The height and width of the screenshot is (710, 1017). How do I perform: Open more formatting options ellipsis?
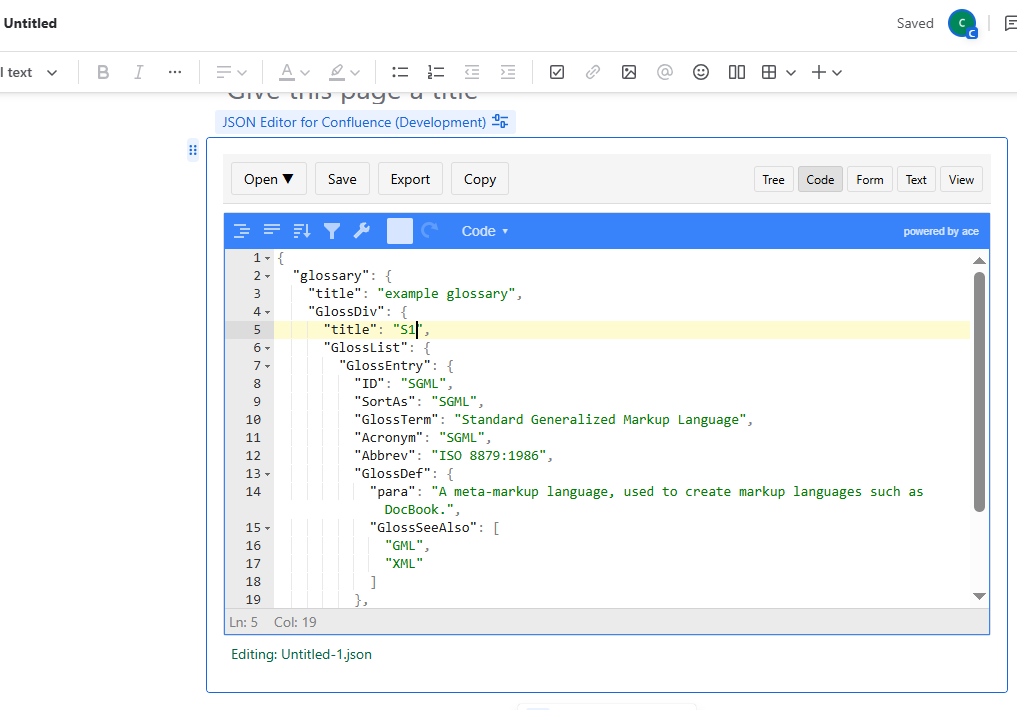[x=174, y=72]
